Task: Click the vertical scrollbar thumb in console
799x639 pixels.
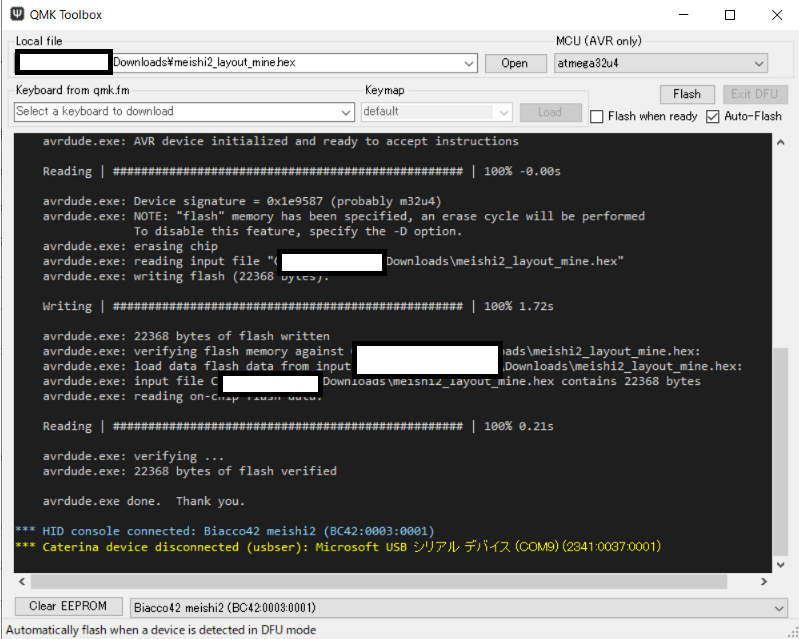Action: pyautogui.click(x=781, y=451)
